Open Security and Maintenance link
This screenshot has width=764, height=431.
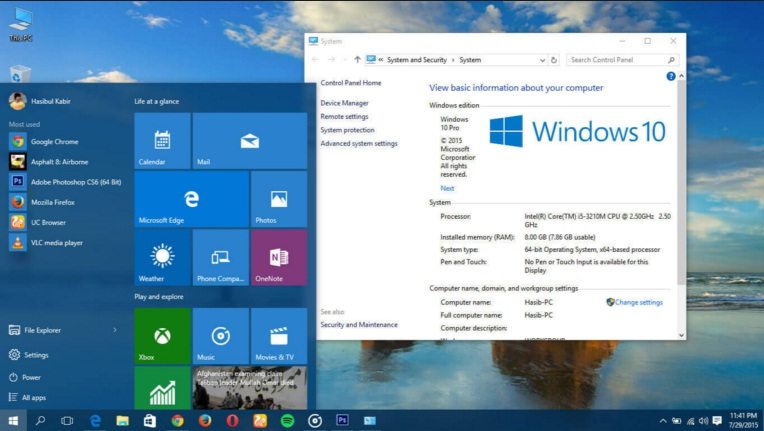coord(359,325)
